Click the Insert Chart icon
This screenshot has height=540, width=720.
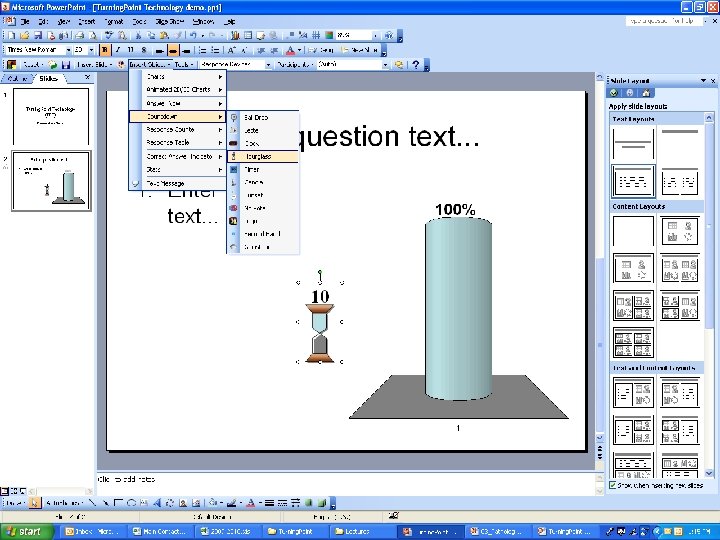pos(235,35)
